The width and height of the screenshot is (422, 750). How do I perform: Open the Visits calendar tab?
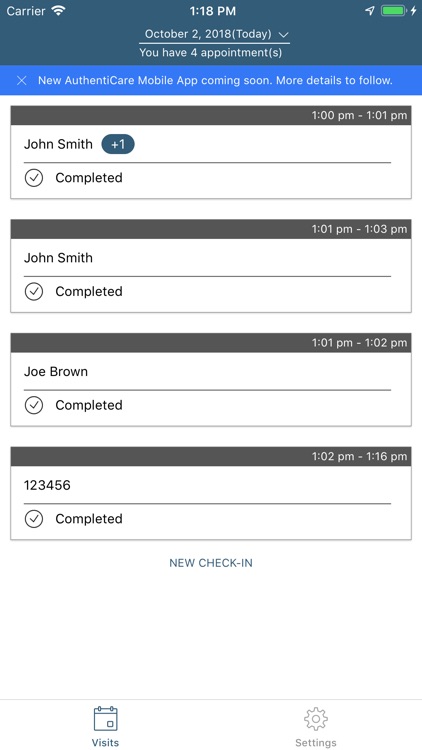pyautogui.click(x=105, y=726)
